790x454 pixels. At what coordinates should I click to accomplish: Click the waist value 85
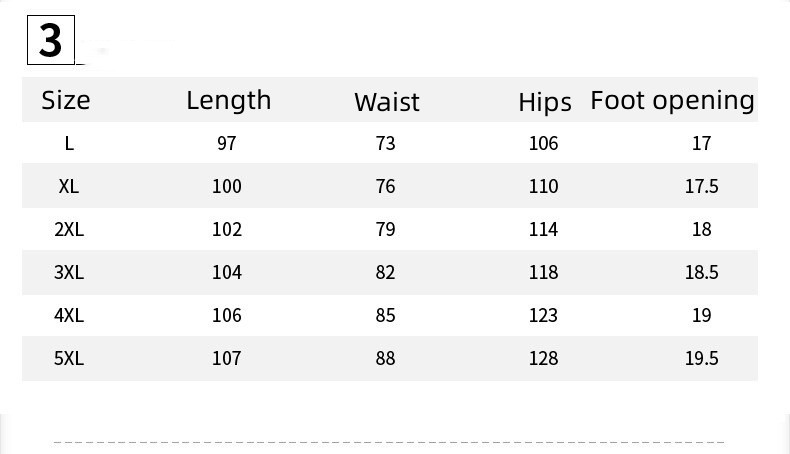tap(386, 315)
